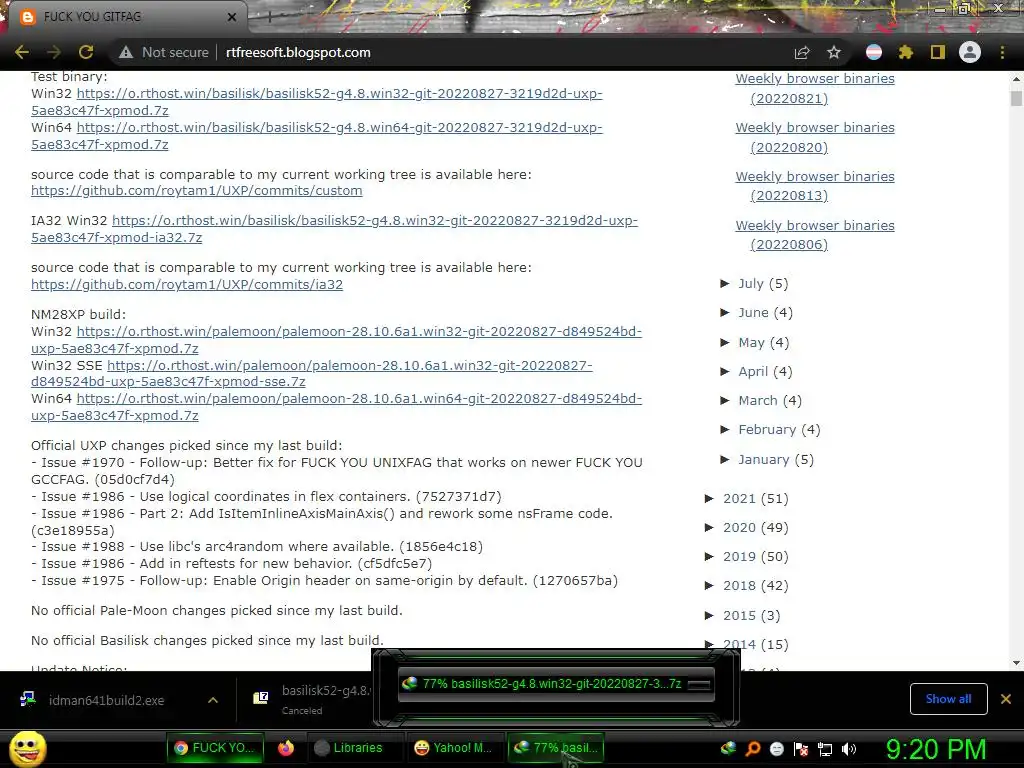Image resolution: width=1024 pixels, height=768 pixels.
Task: Expand the March (4) archive
Action: 725,400
